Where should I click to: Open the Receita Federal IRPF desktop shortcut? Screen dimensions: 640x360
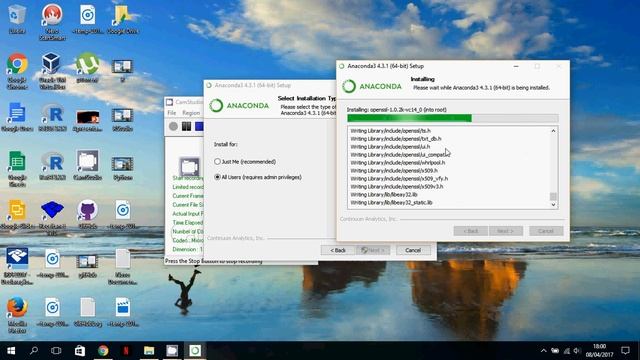pos(17,266)
